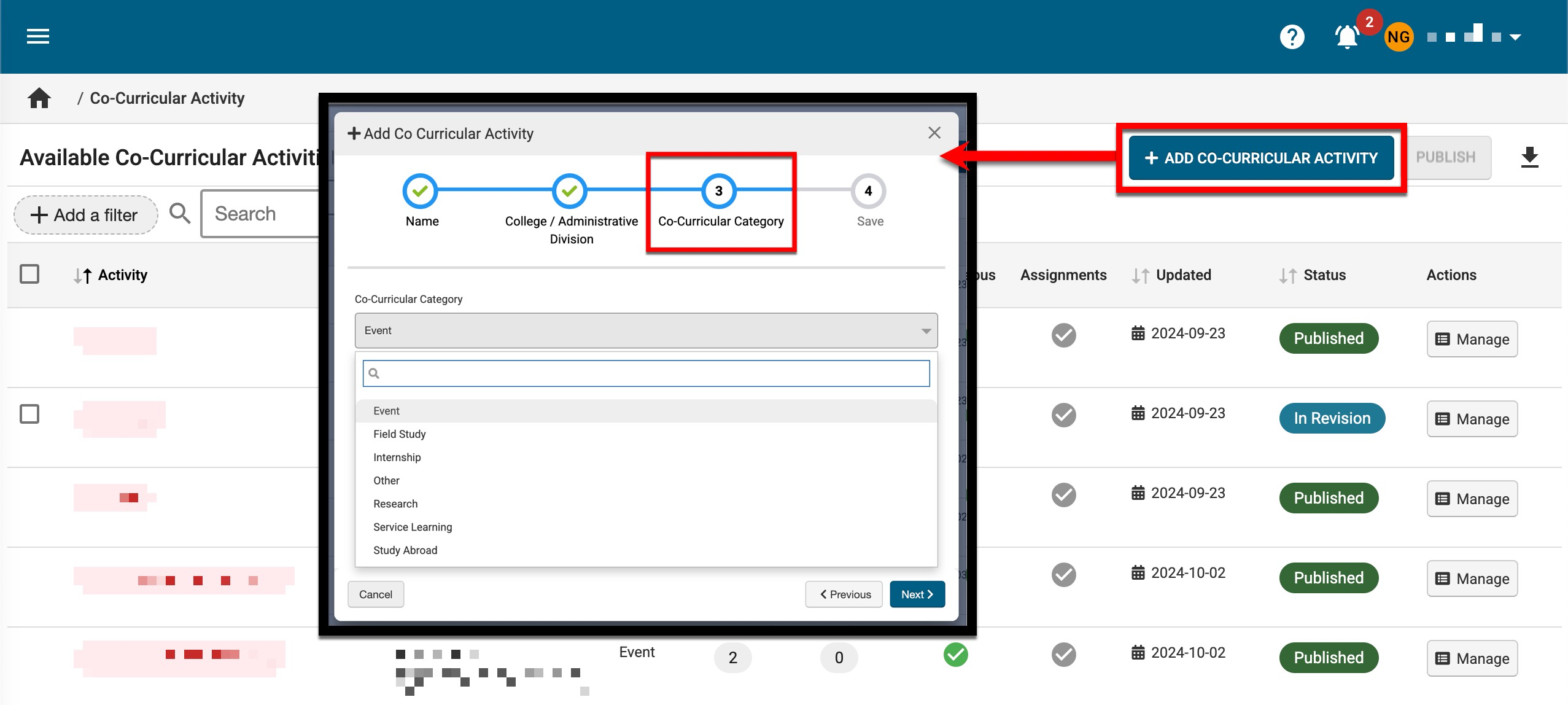The width and height of the screenshot is (1568, 705).
Task: Click the green check in the last row
Action: tap(955, 655)
